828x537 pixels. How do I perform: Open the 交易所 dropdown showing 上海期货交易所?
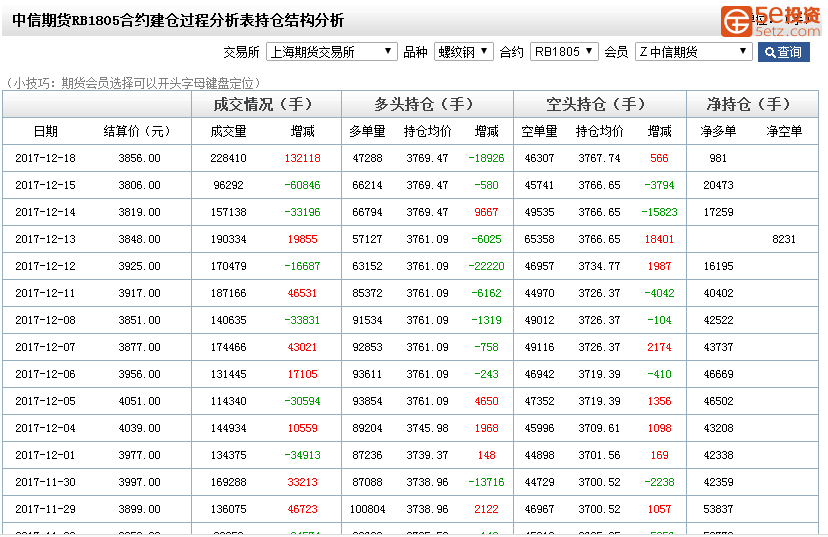[332, 52]
